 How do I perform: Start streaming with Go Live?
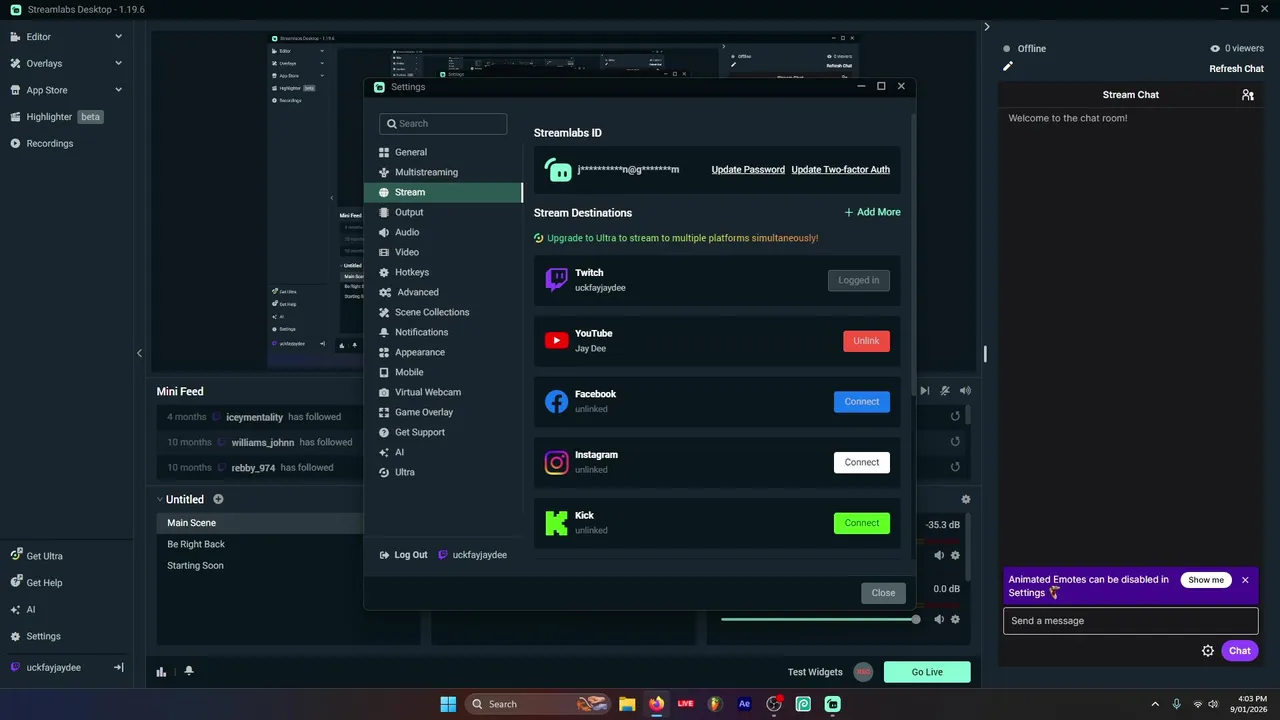click(927, 672)
